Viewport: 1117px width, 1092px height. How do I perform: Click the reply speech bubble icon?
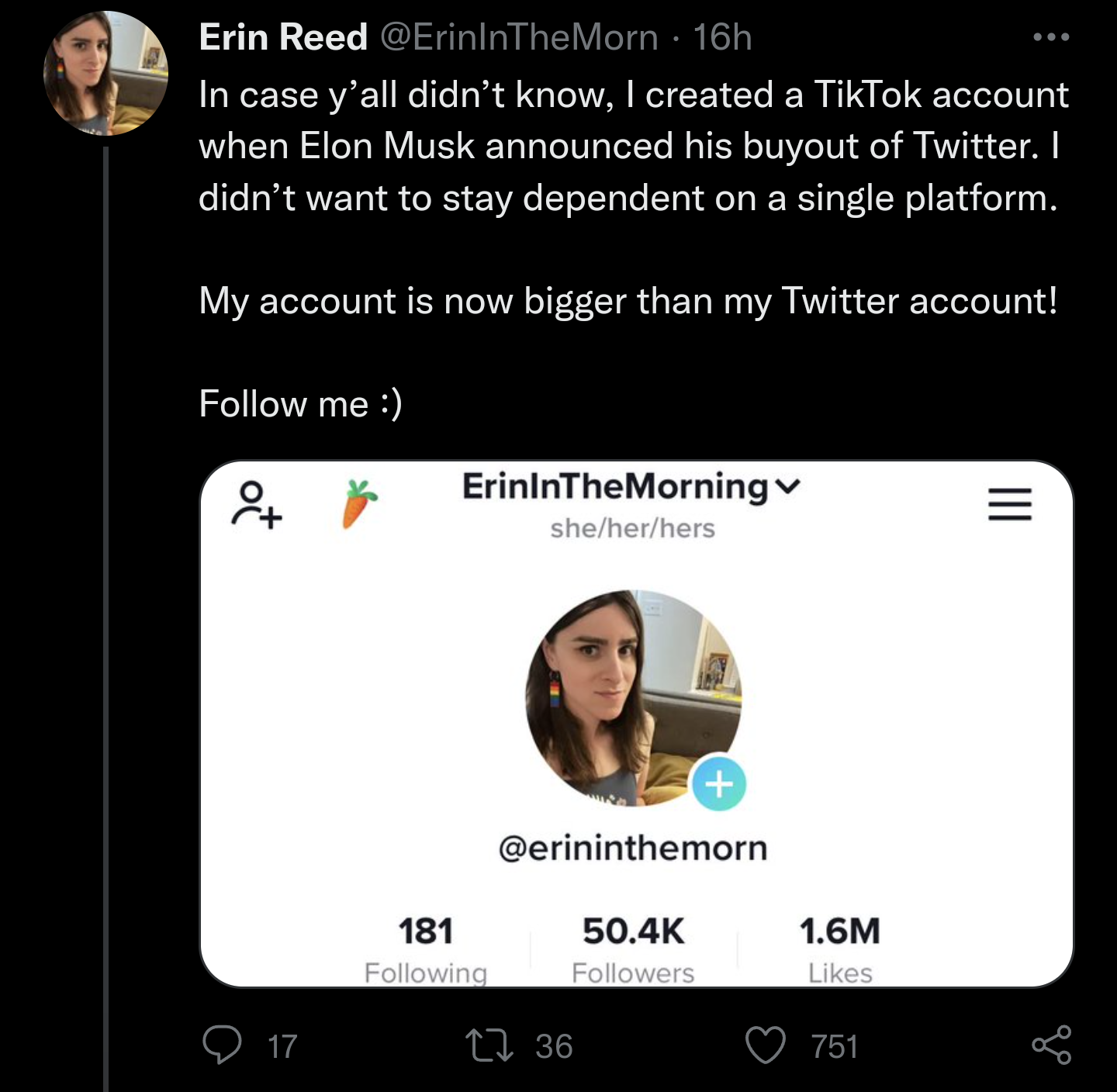[x=222, y=1045]
